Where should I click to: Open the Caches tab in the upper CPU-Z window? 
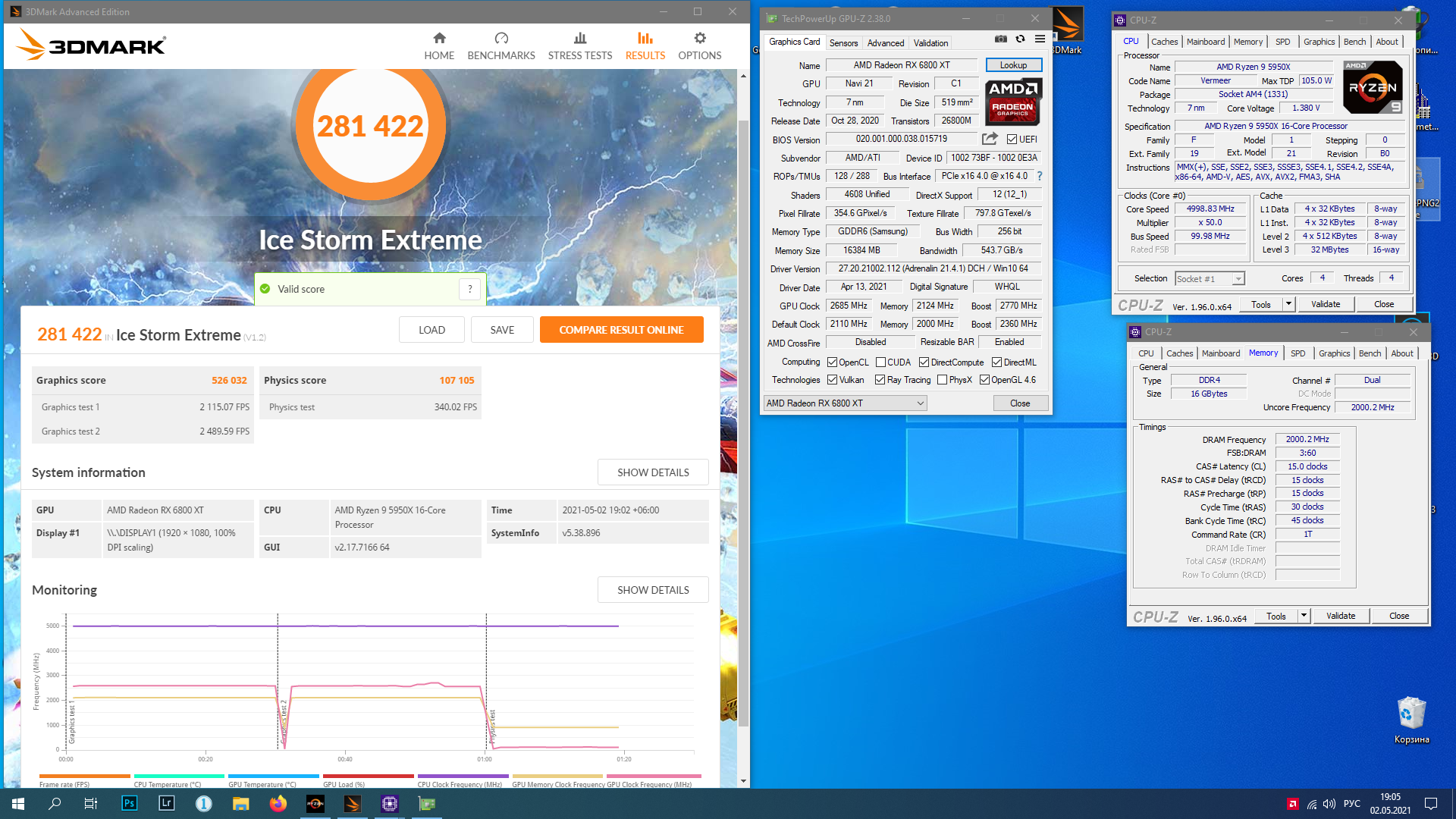(x=1164, y=42)
